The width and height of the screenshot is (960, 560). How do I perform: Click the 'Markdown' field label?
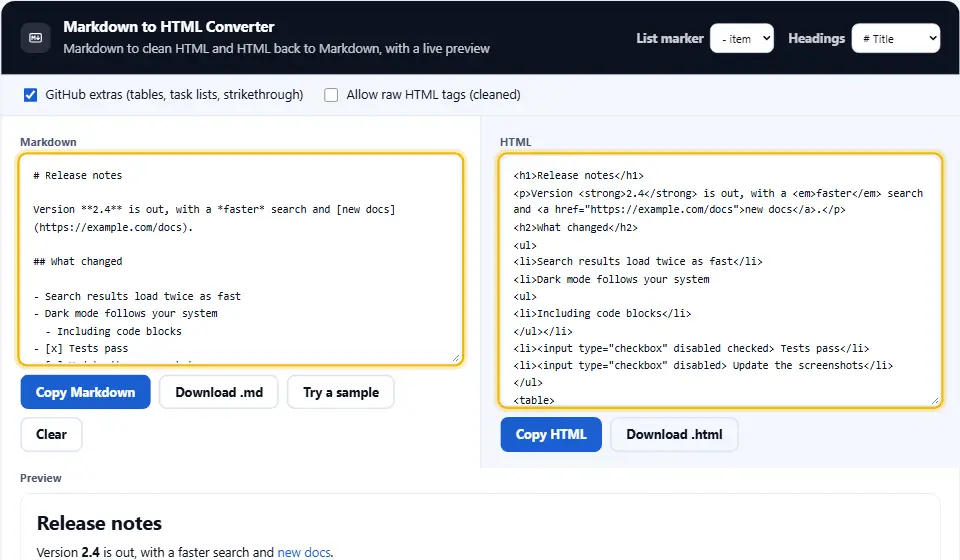48,142
